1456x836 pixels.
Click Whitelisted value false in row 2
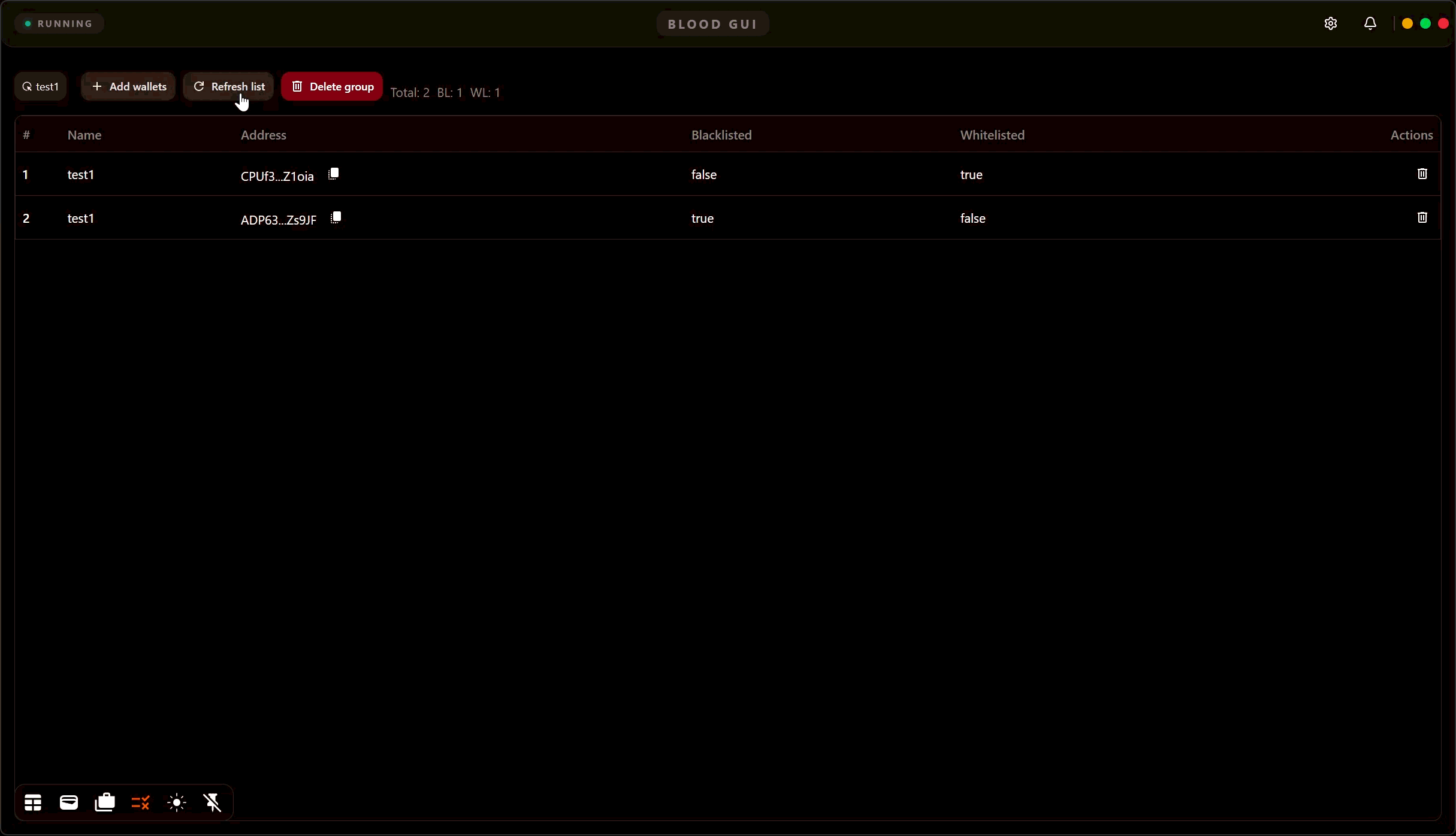click(973, 219)
